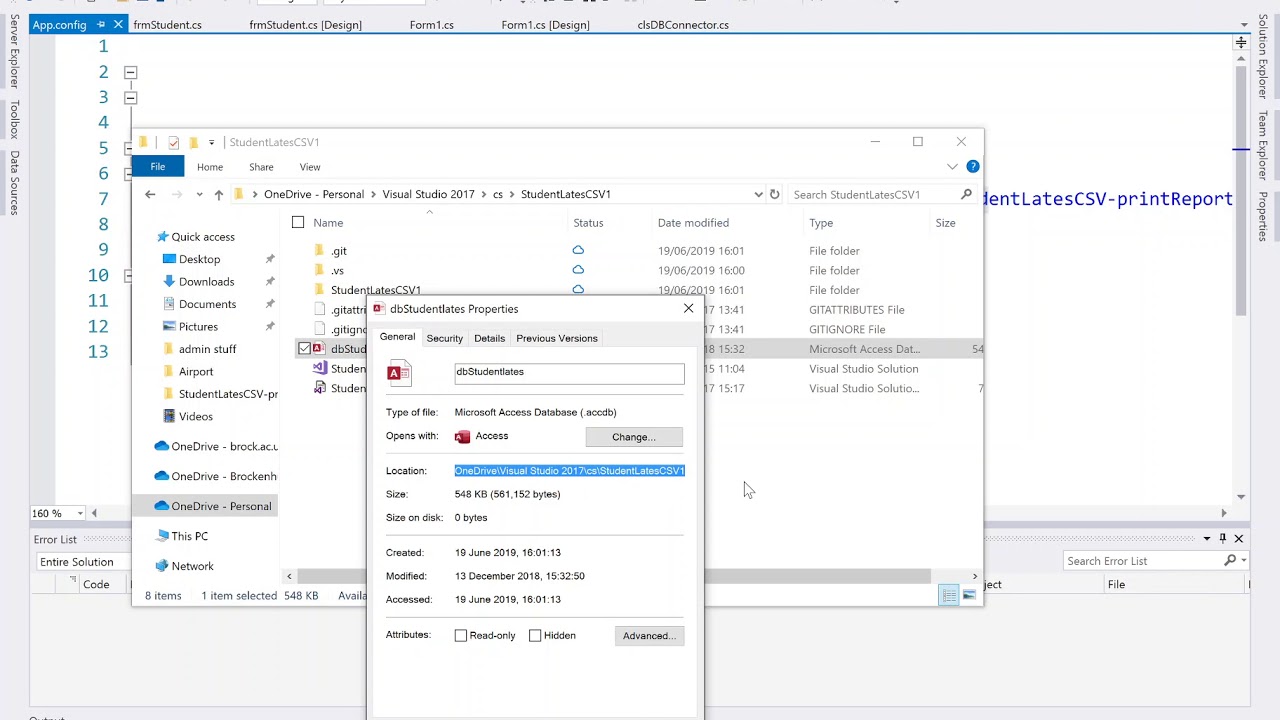1280x720 pixels.
Task: Click the .git folder icon
Action: tap(319, 250)
